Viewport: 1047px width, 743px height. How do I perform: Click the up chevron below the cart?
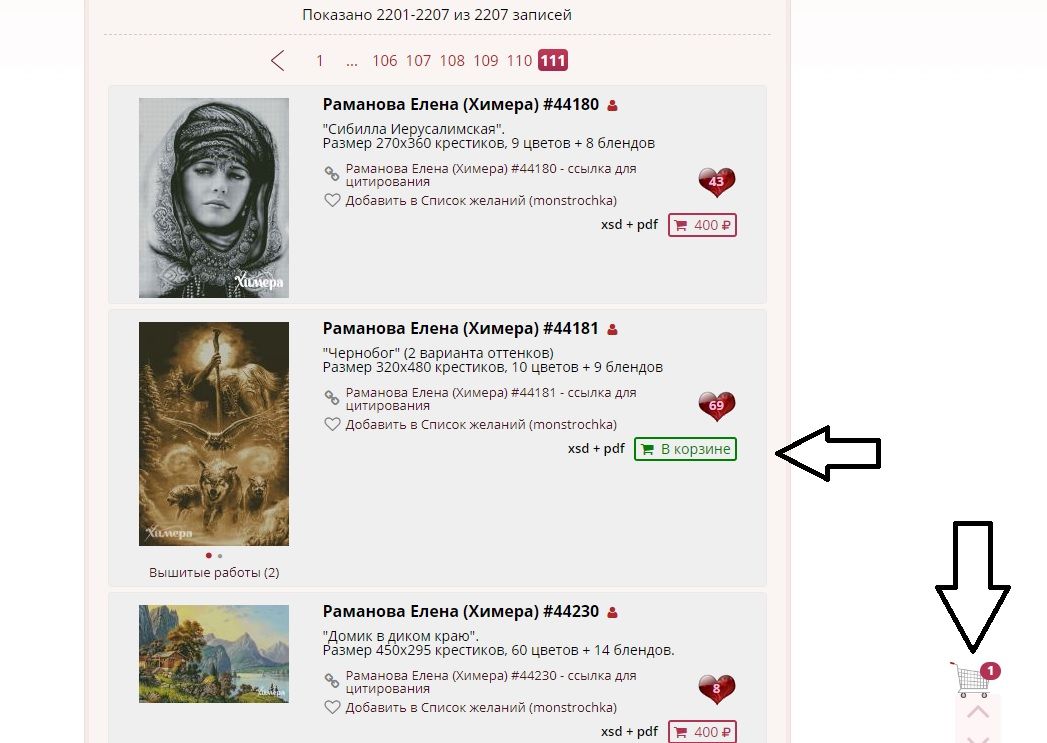click(x=978, y=712)
